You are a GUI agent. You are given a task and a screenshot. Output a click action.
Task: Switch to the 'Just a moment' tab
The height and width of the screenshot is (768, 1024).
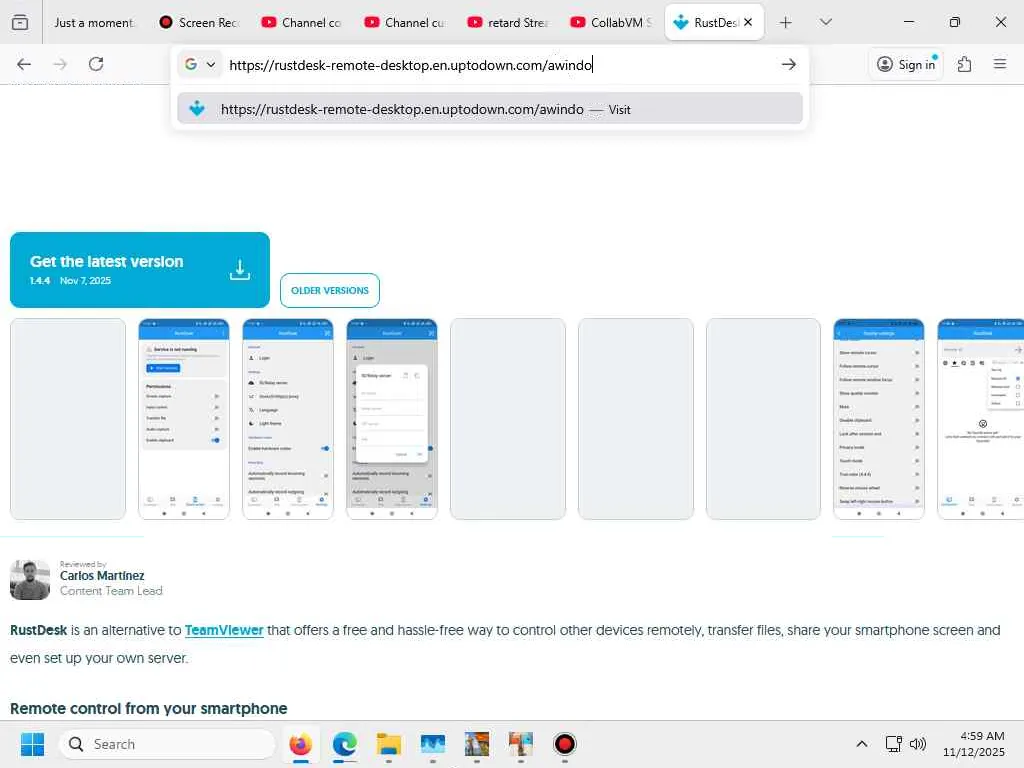pyautogui.click(x=94, y=22)
